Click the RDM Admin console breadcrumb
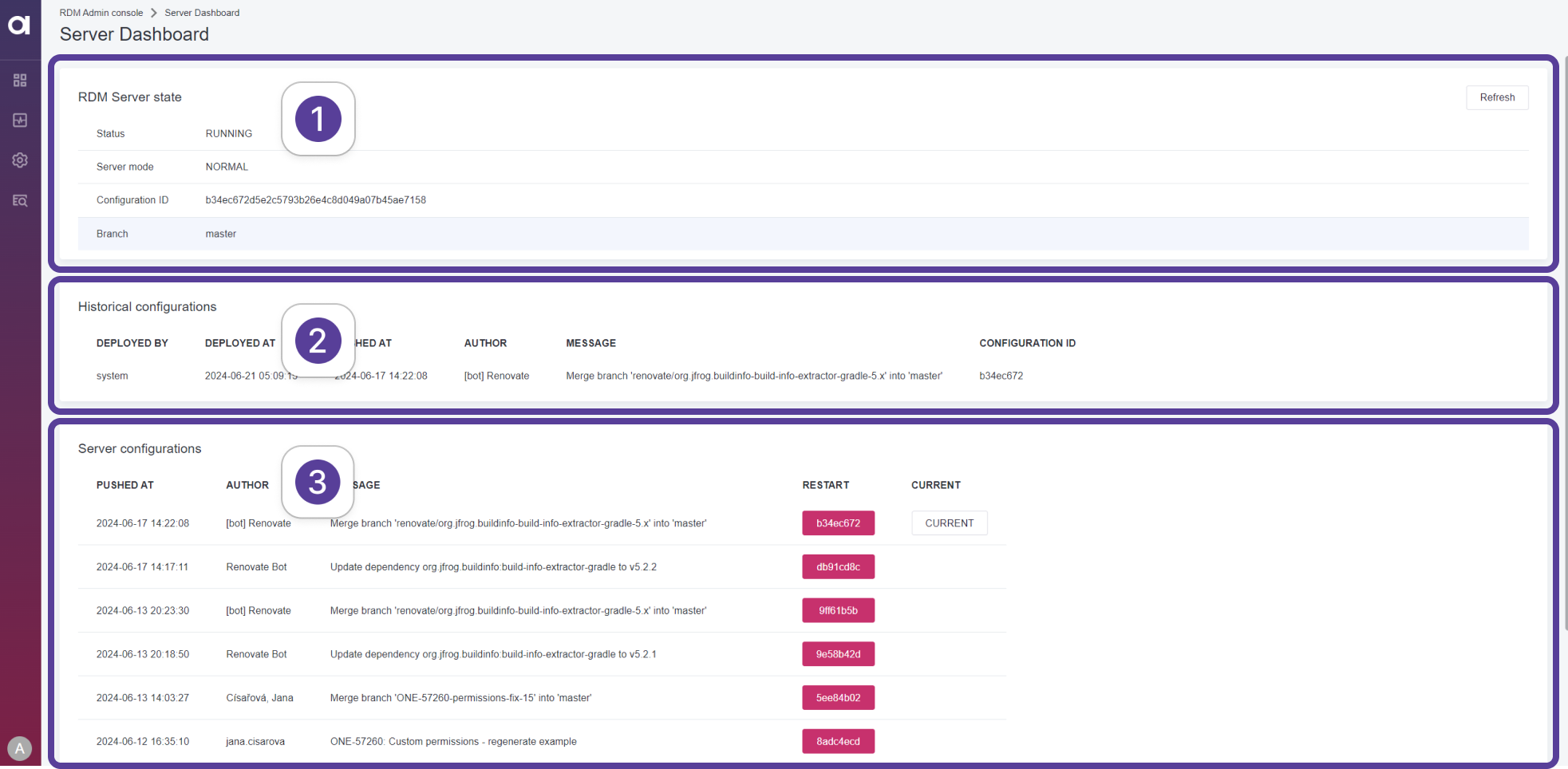Screen dimensions: 1568x769 pos(101,13)
